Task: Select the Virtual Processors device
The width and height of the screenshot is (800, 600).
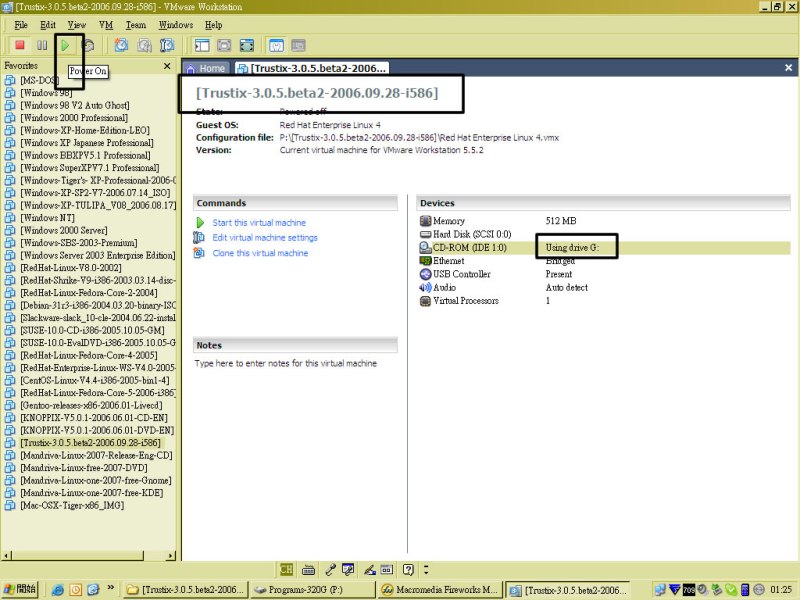Action: click(x=604, y=301)
